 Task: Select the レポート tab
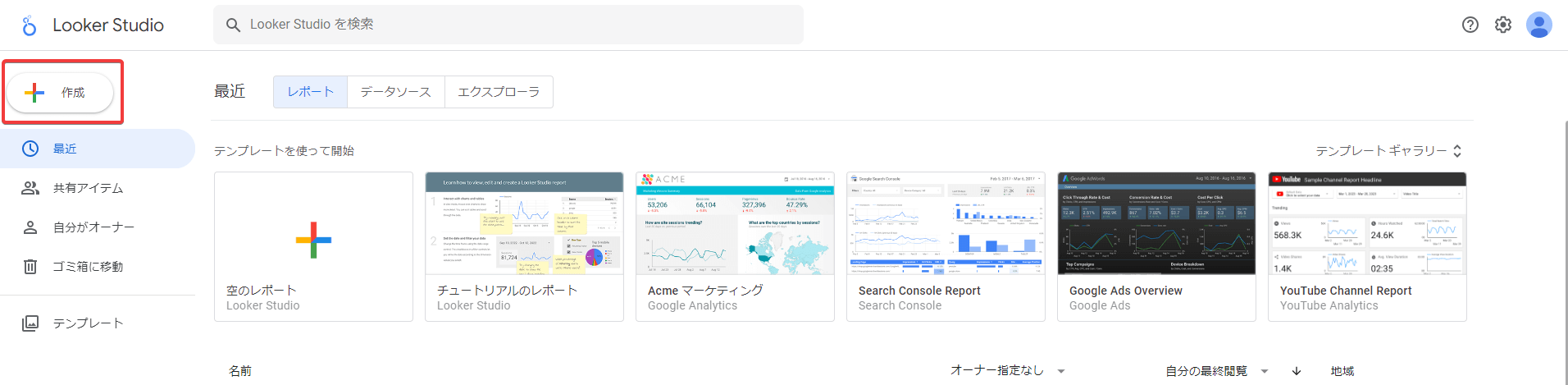[310, 92]
